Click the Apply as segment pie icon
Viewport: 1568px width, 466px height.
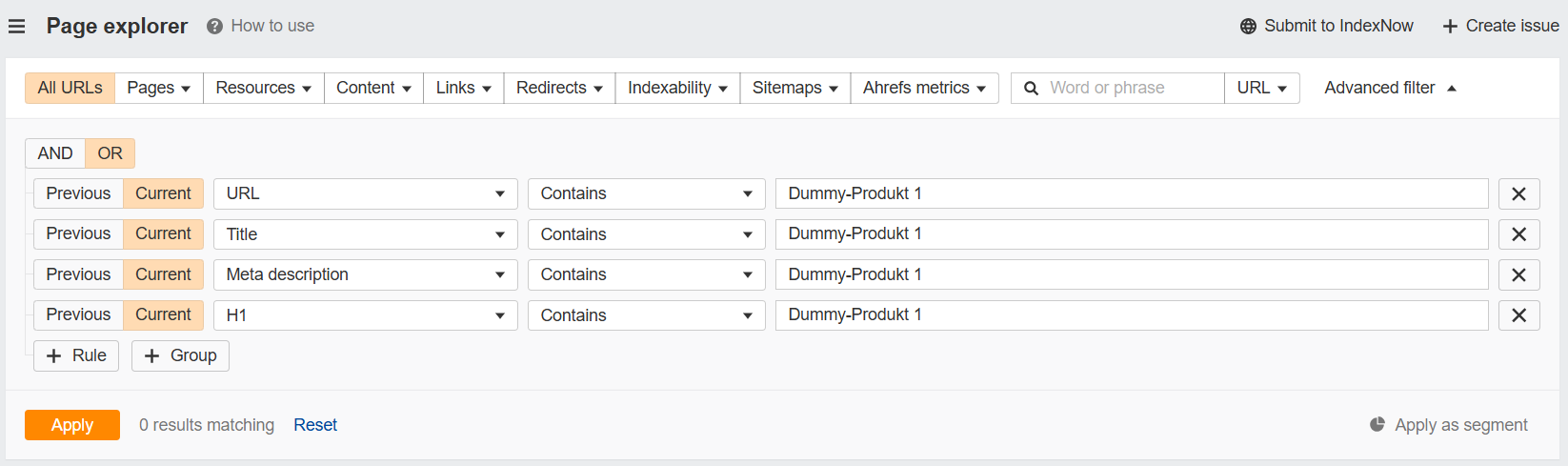1377,425
